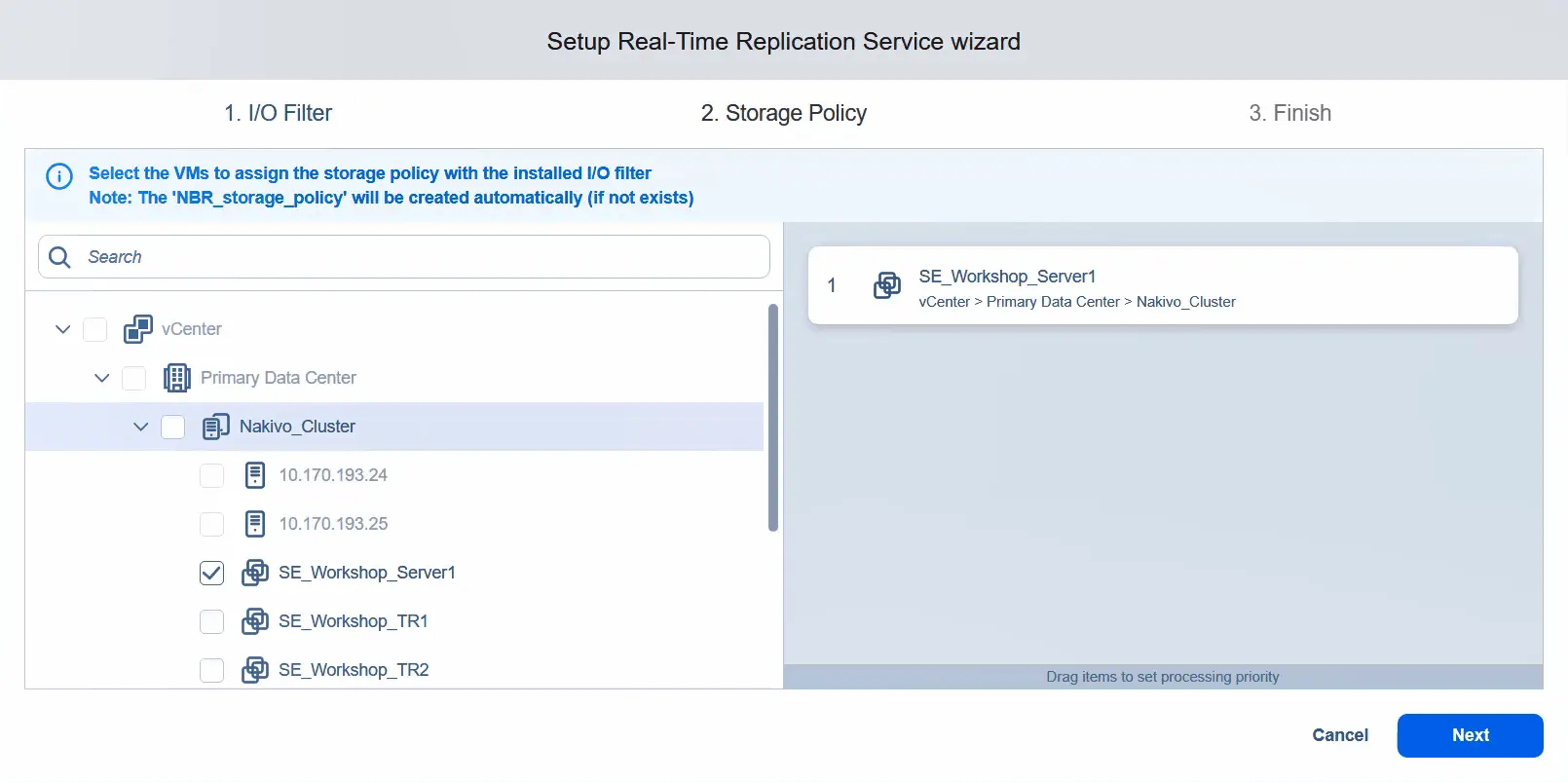Click the Primary Data Center building icon
The image size is (1568, 782).
[177, 378]
